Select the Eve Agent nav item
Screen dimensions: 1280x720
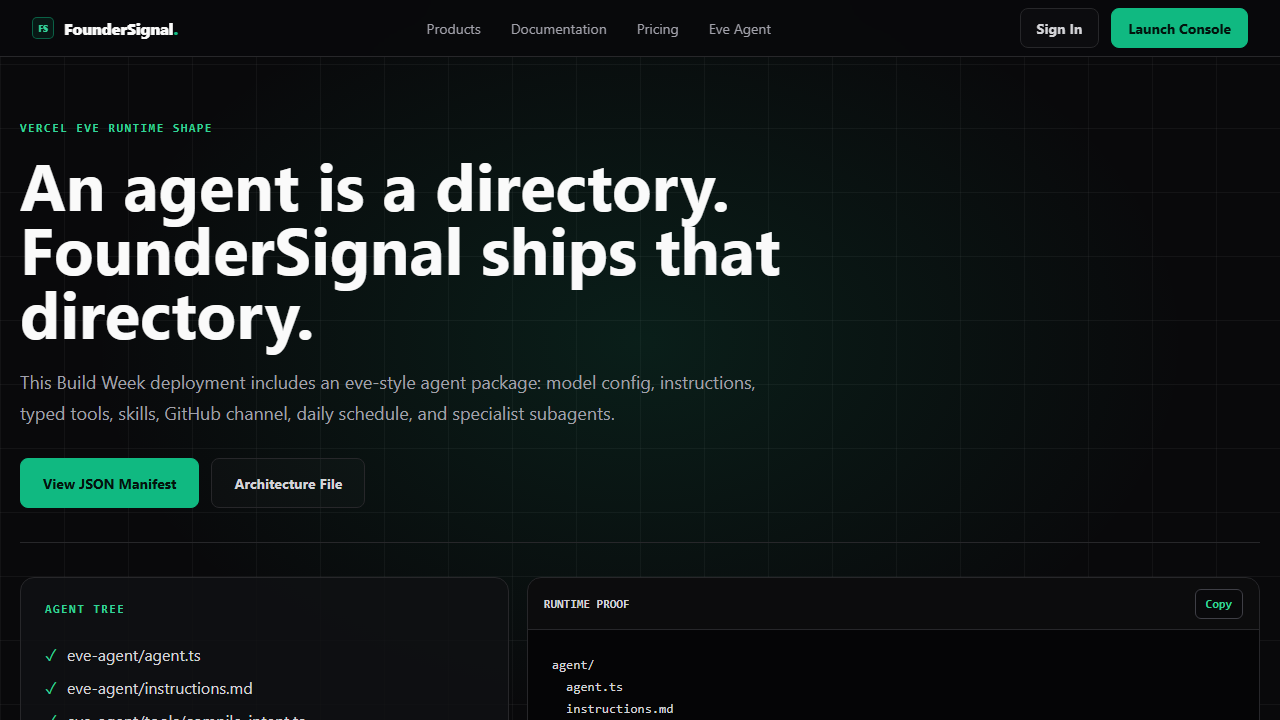point(739,29)
